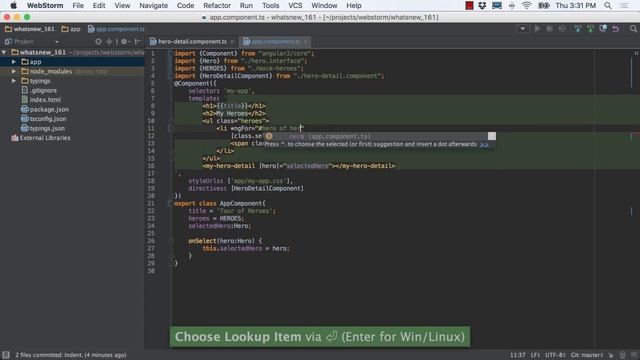Open the Window menu
Screen dimensions: 640x360
click(x=324, y=5)
